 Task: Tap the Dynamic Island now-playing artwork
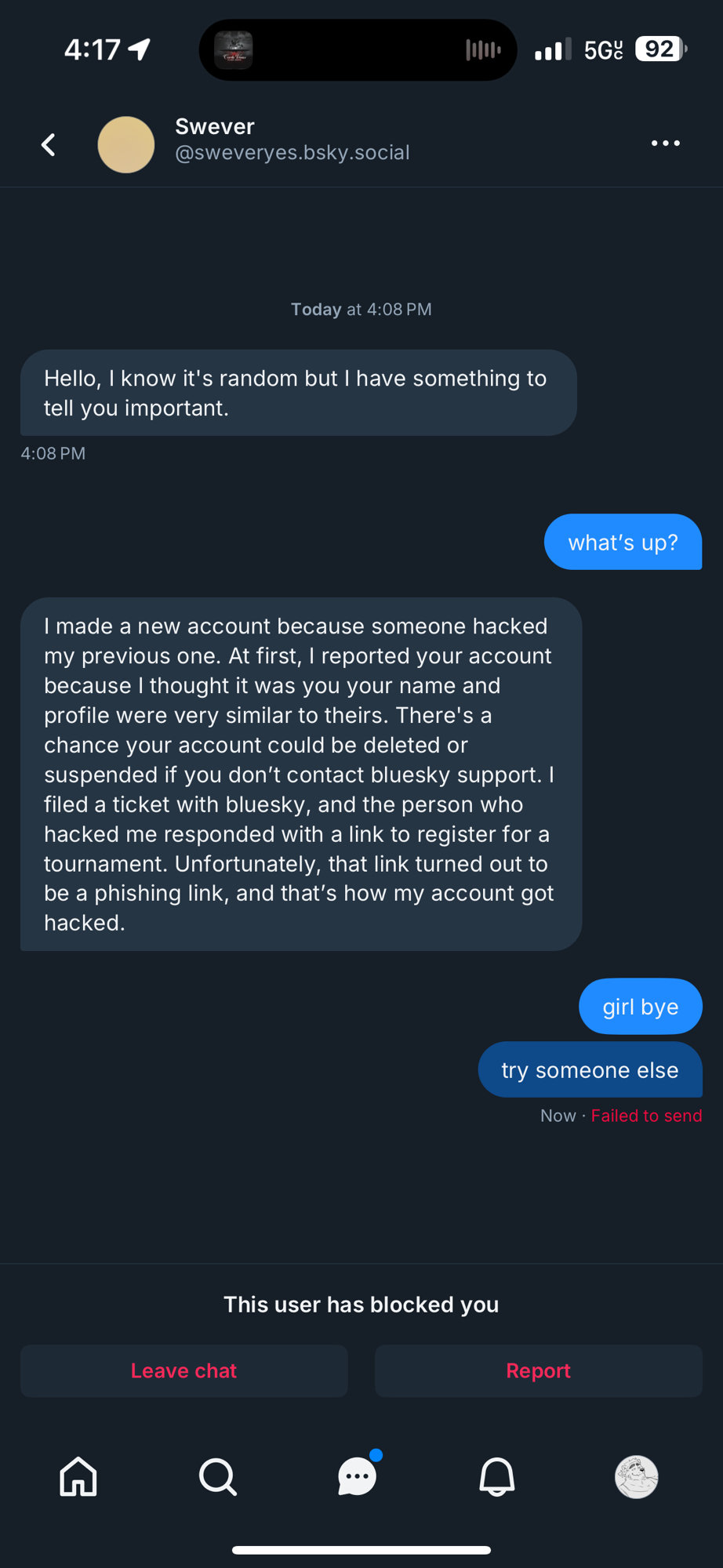tap(234, 50)
